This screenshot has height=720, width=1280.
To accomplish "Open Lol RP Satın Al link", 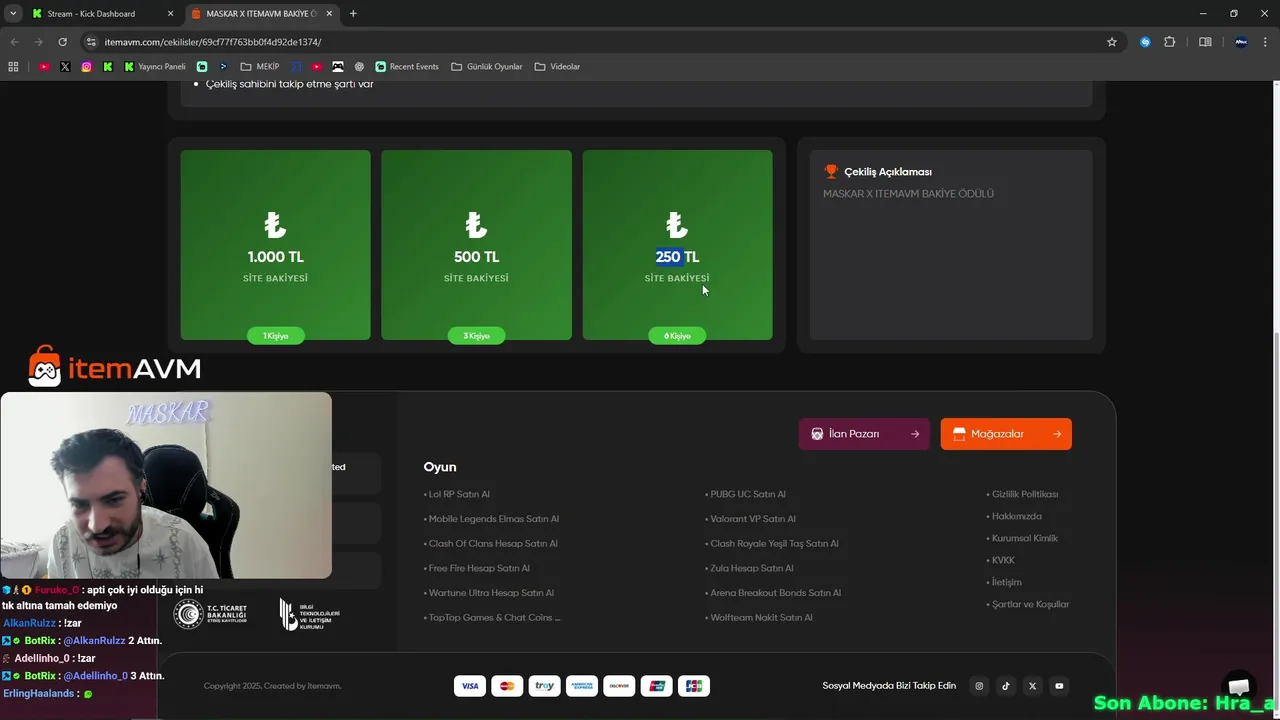I will [457, 494].
